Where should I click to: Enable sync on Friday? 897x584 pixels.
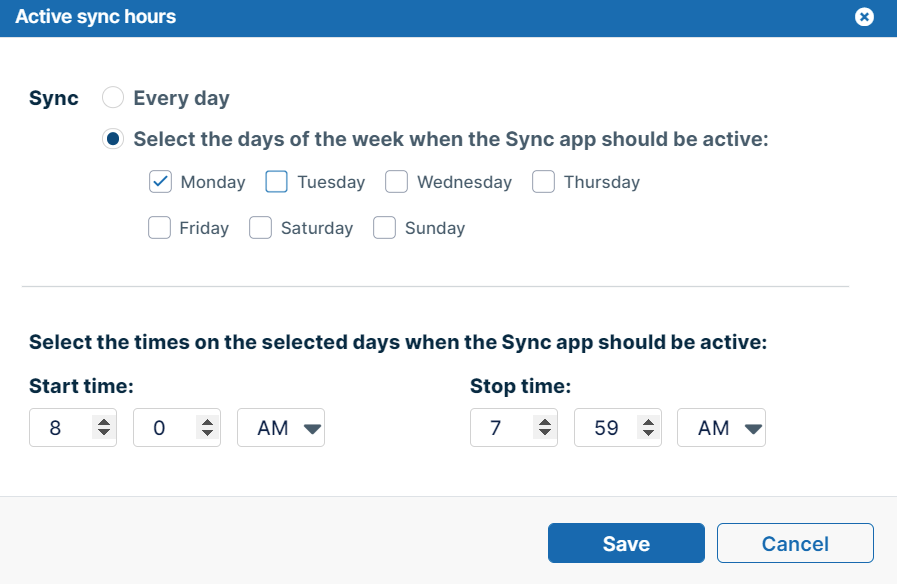click(159, 228)
